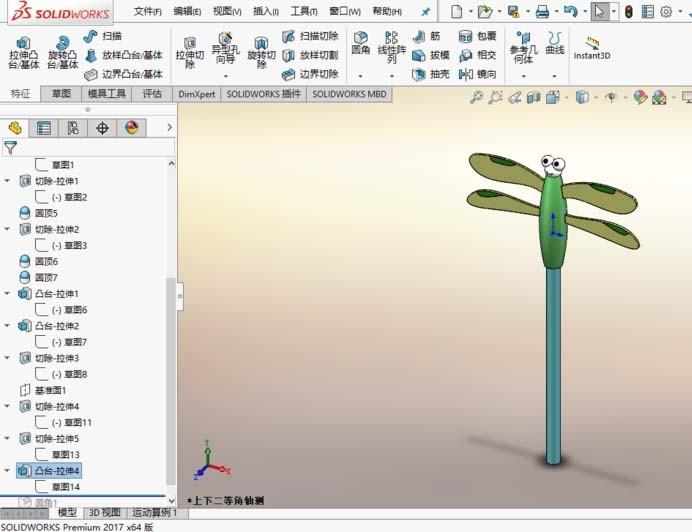Screen dimensions: 692x532
Task: Open the DisplayManager color ball tab
Action: click(x=132, y=128)
